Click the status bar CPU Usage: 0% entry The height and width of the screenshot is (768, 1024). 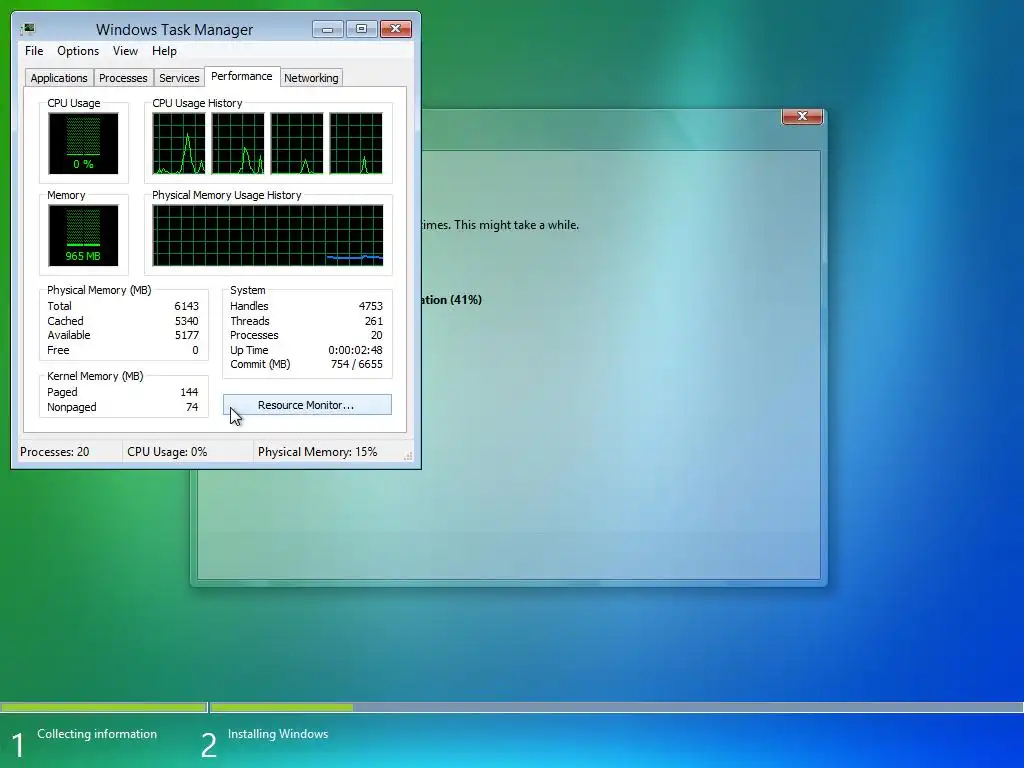tap(167, 452)
